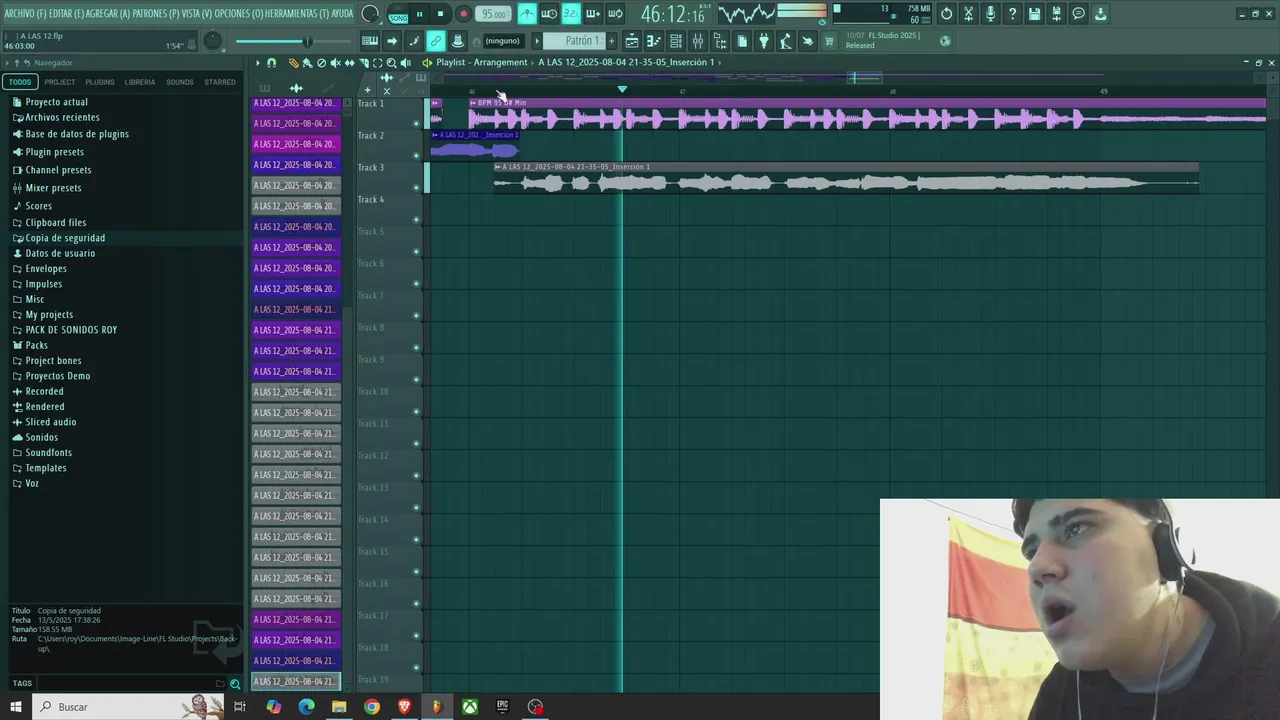Open EDITAR menu
Screen dimensions: 1280x720
point(66,14)
